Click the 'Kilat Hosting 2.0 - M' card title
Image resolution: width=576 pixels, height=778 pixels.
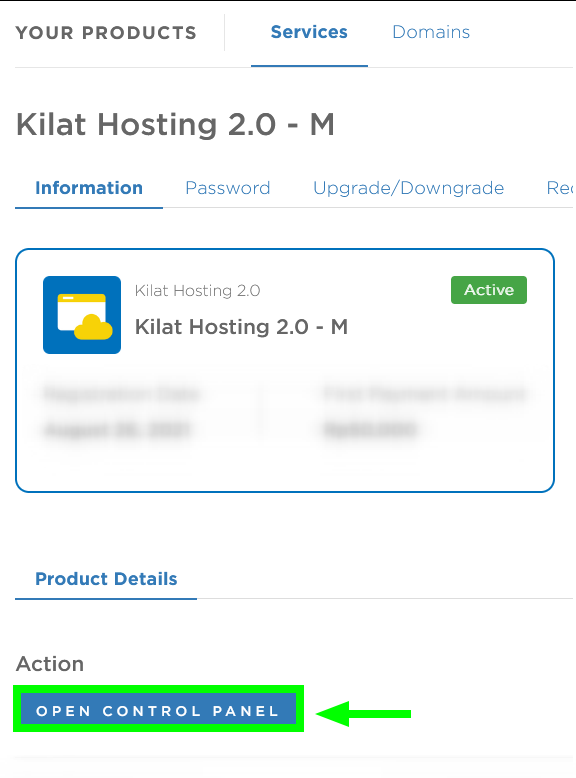coord(241,327)
